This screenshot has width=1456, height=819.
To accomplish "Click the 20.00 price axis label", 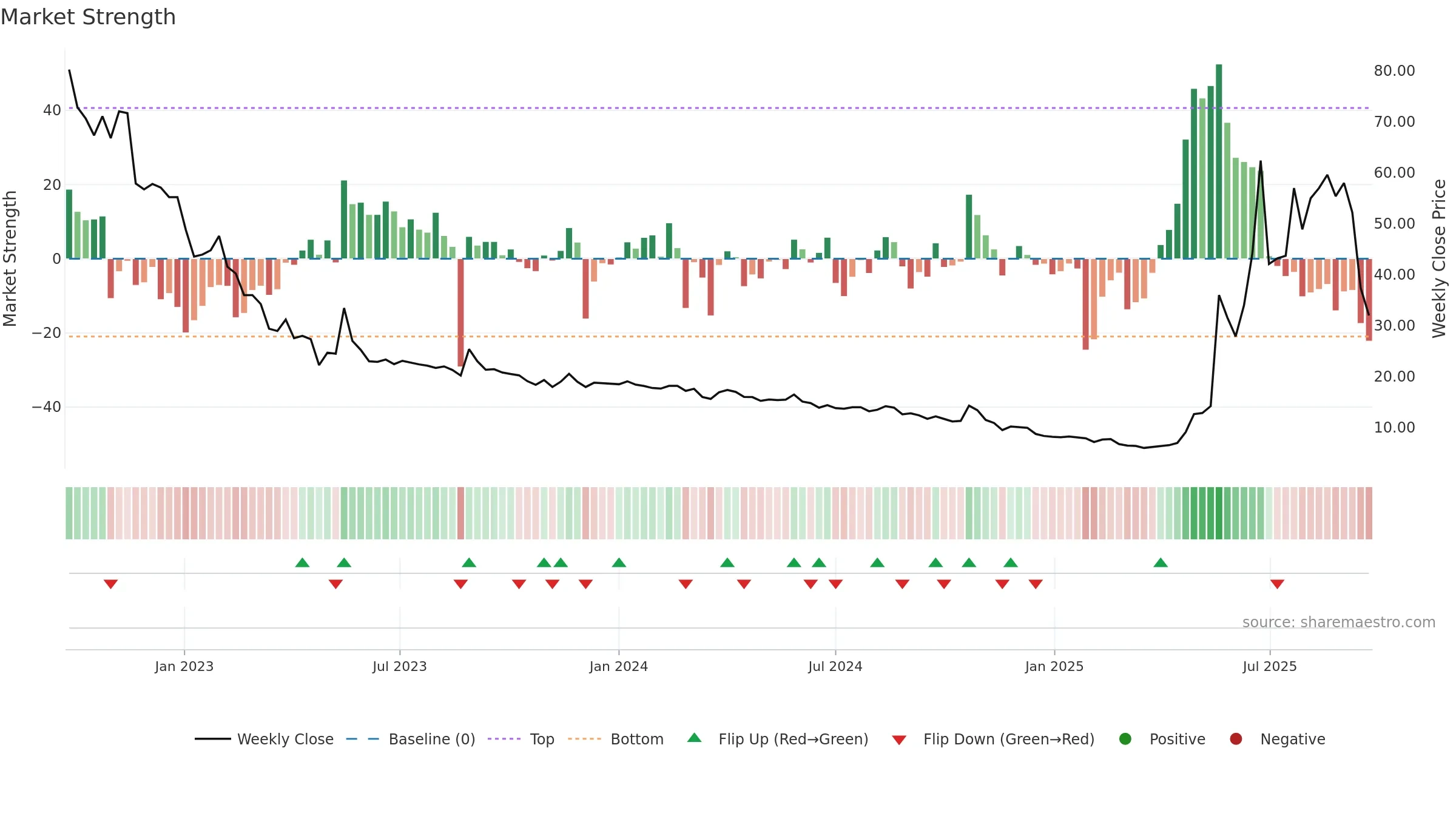I will [x=1394, y=377].
